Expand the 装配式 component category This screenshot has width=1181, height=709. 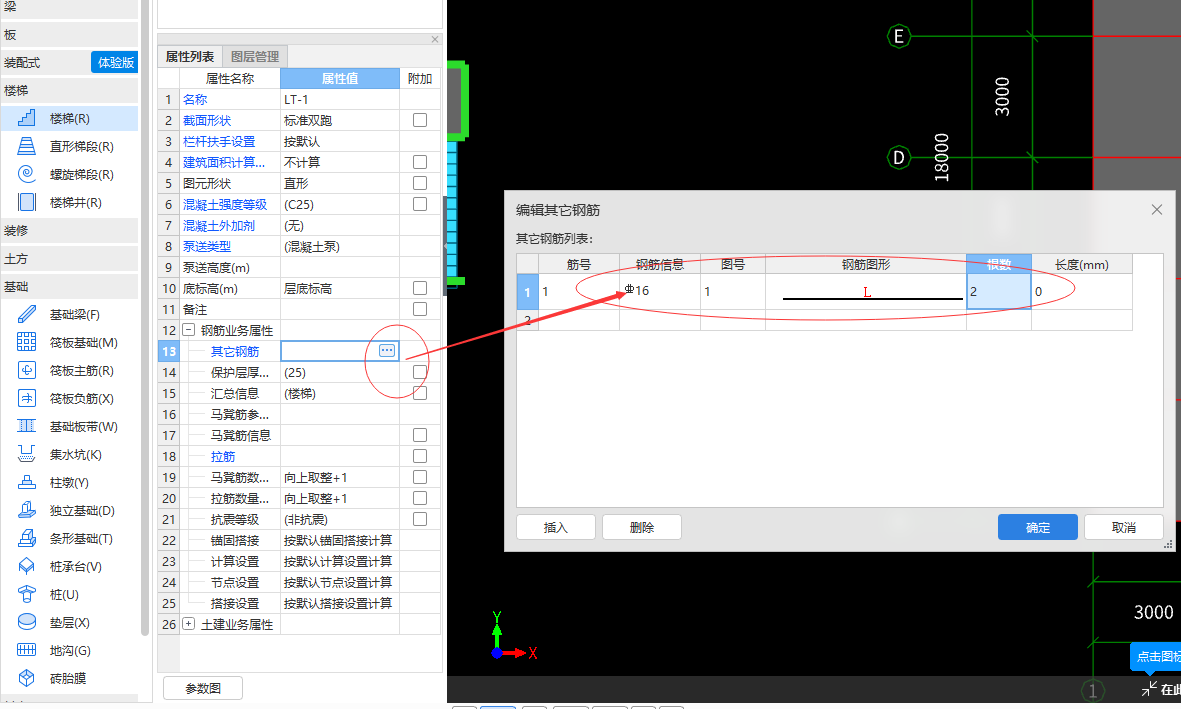(x=45, y=63)
